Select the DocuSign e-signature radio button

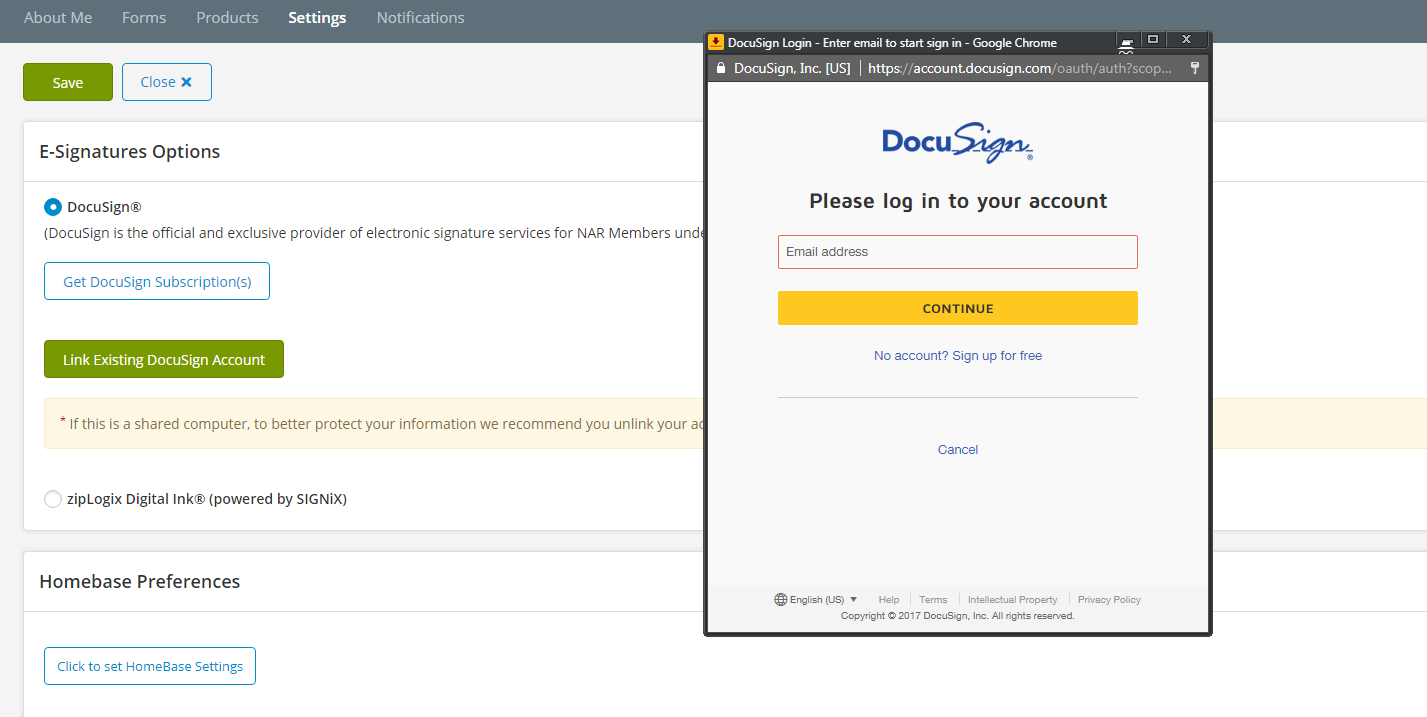coord(52,206)
